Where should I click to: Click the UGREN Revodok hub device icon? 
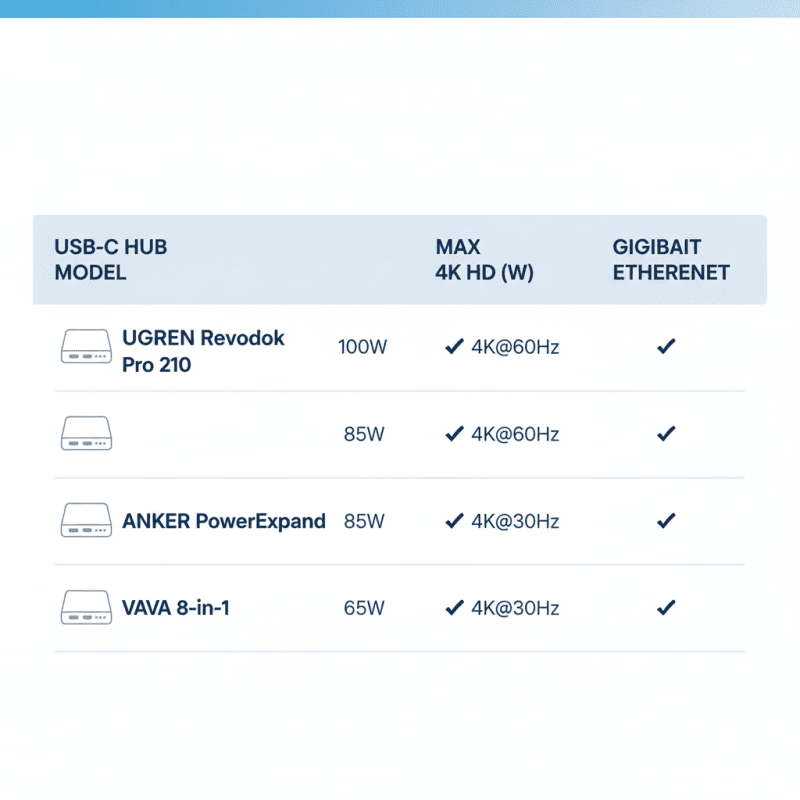pyautogui.click(x=86, y=347)
